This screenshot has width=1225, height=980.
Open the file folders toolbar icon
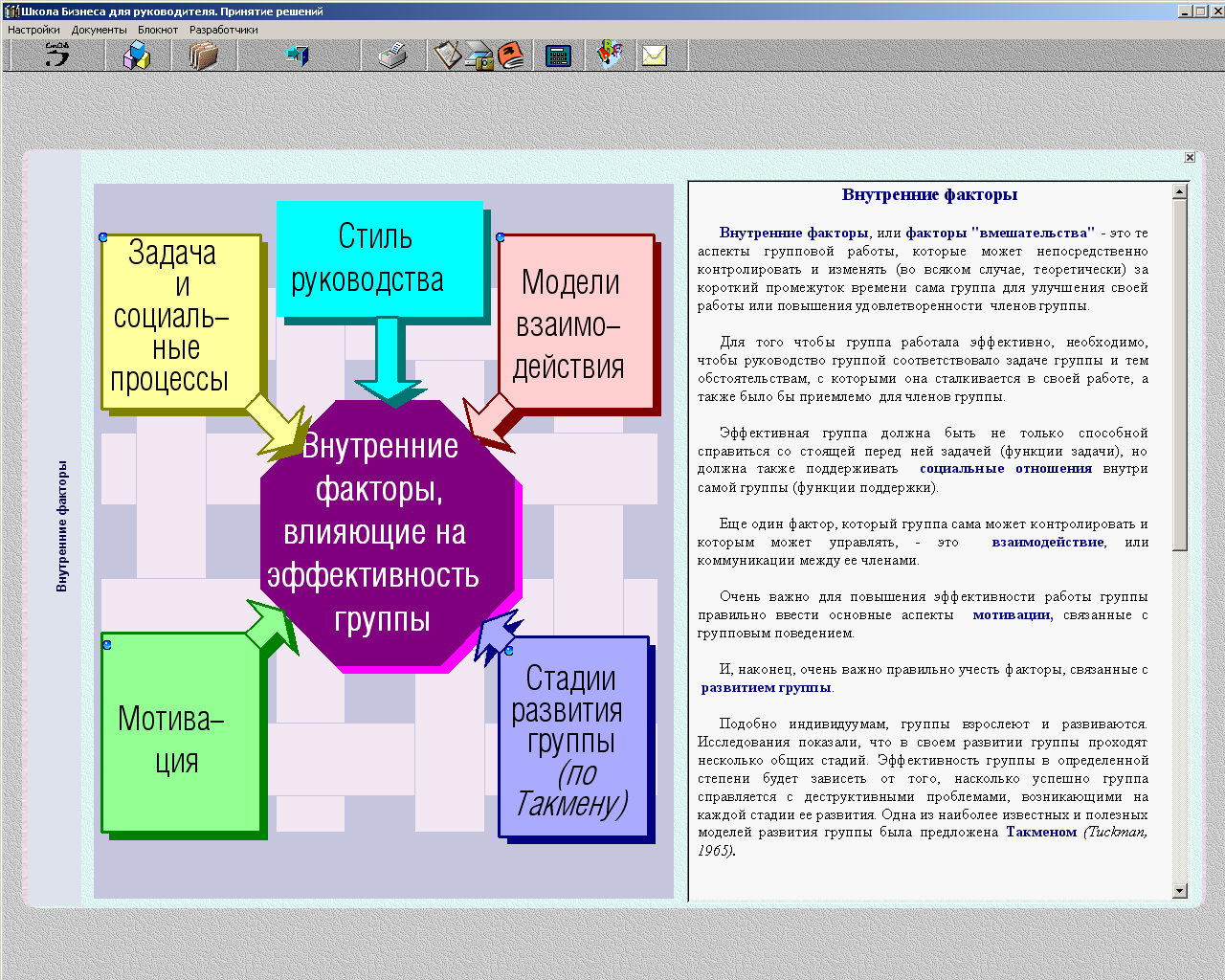[x=203, y=55]
